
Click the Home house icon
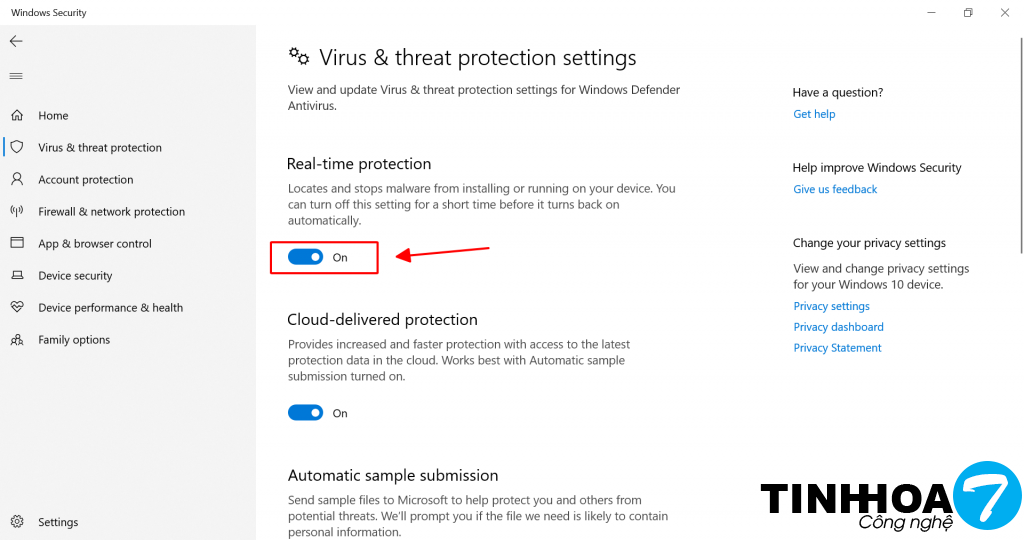pos(17,116)
